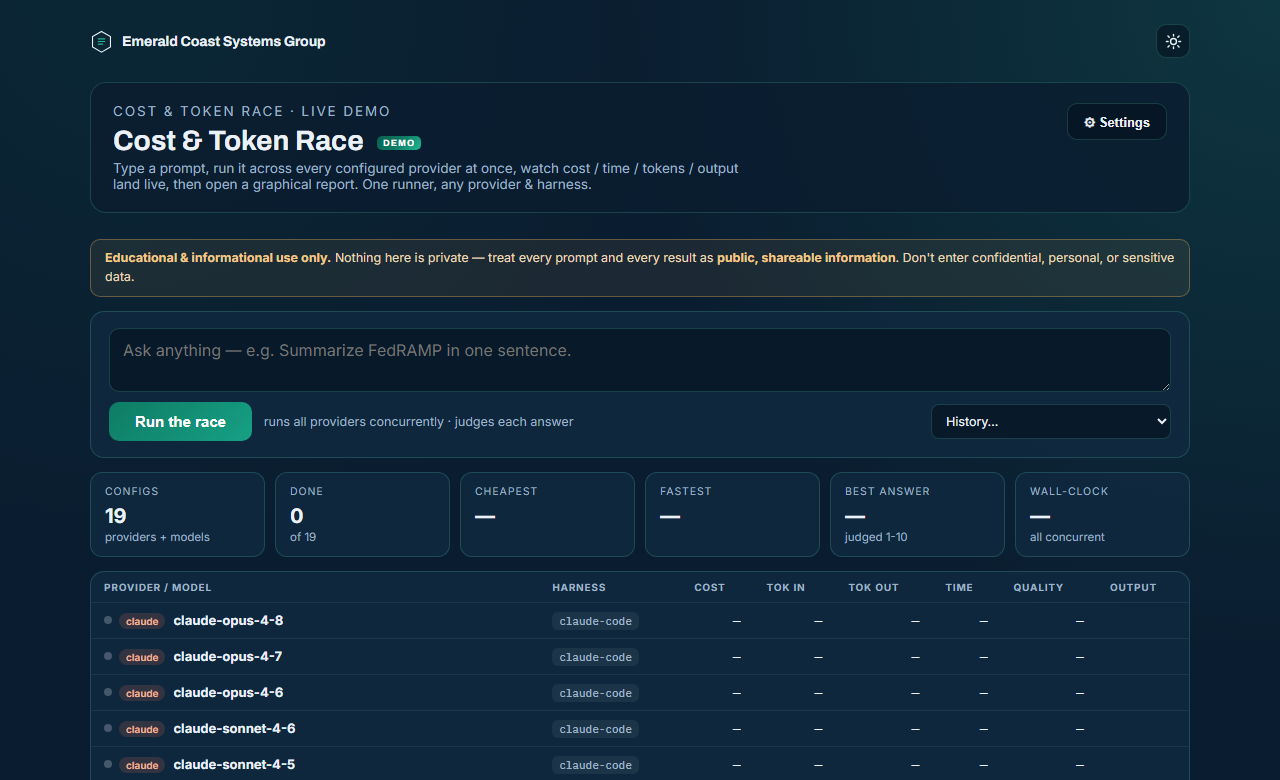Click the claude tag on claude-opus-4-6 row
The height and width of the screenshot is (780, 1280).
142,694
